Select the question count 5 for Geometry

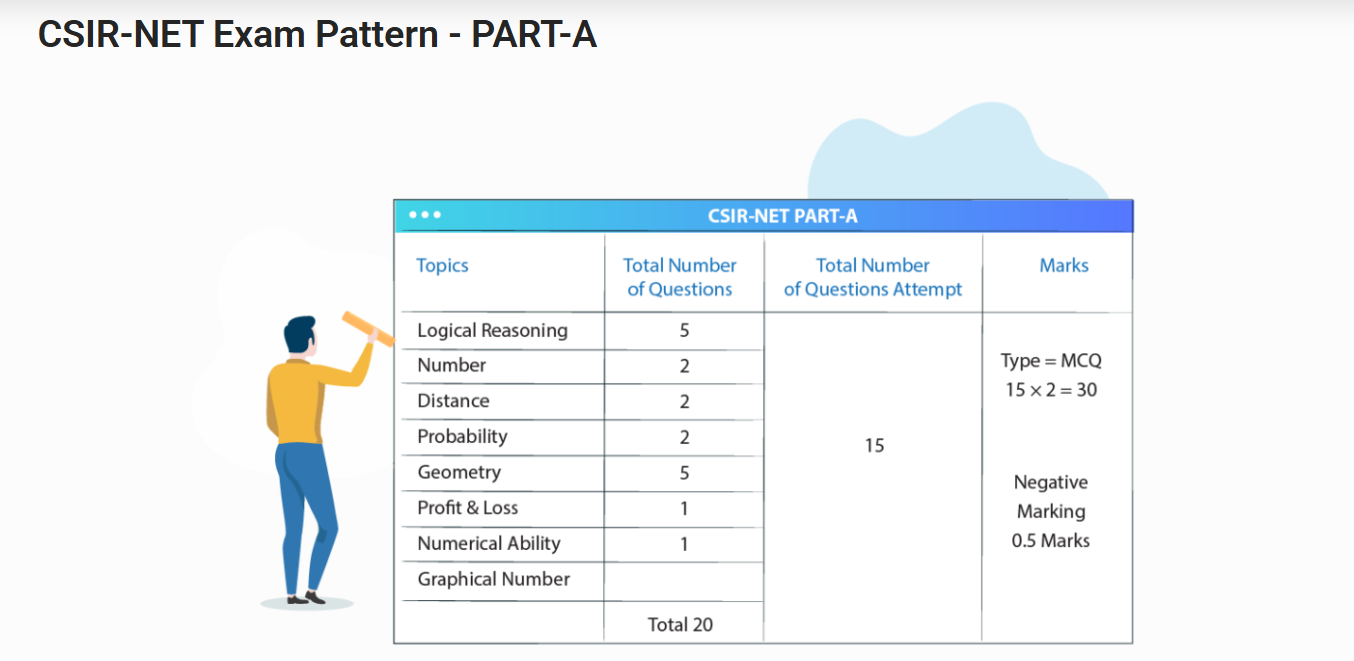[685, 473]
